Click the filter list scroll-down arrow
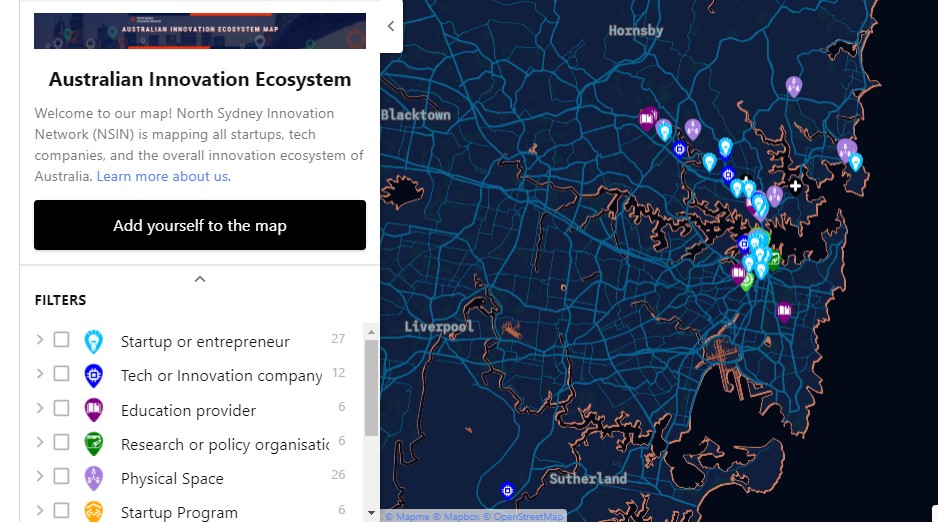The height and width of the screenshot is (524, 938). [x=371, y=513]
